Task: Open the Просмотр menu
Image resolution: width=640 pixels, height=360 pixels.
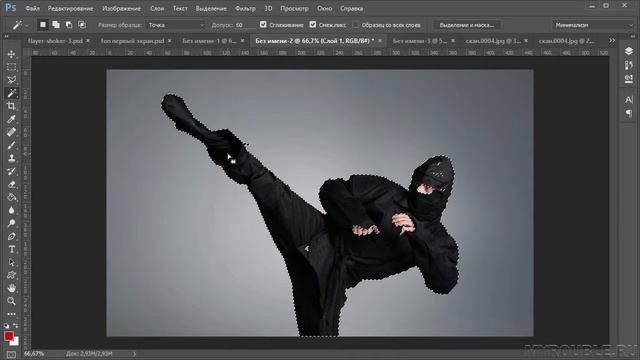Action: pos(294,8)
